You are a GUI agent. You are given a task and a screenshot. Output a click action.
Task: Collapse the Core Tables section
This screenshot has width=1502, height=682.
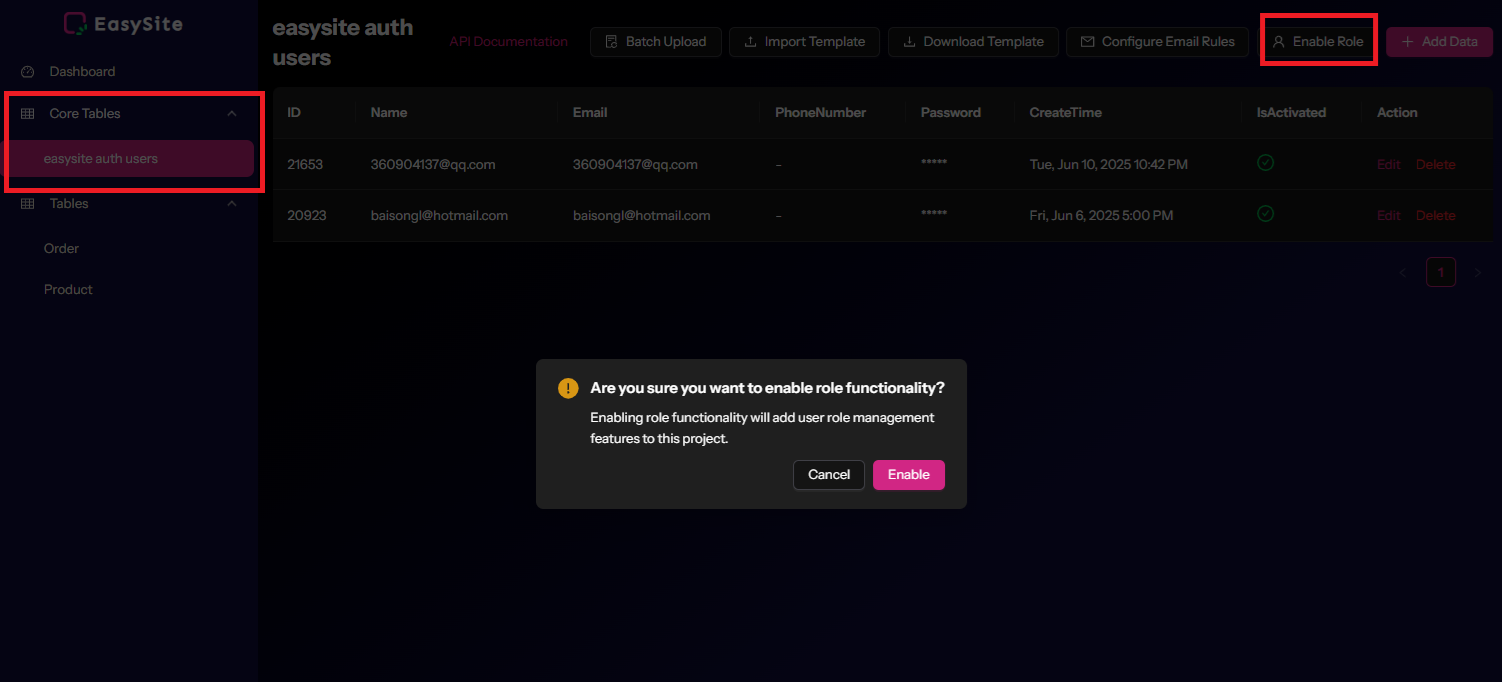tap(232, 114)
